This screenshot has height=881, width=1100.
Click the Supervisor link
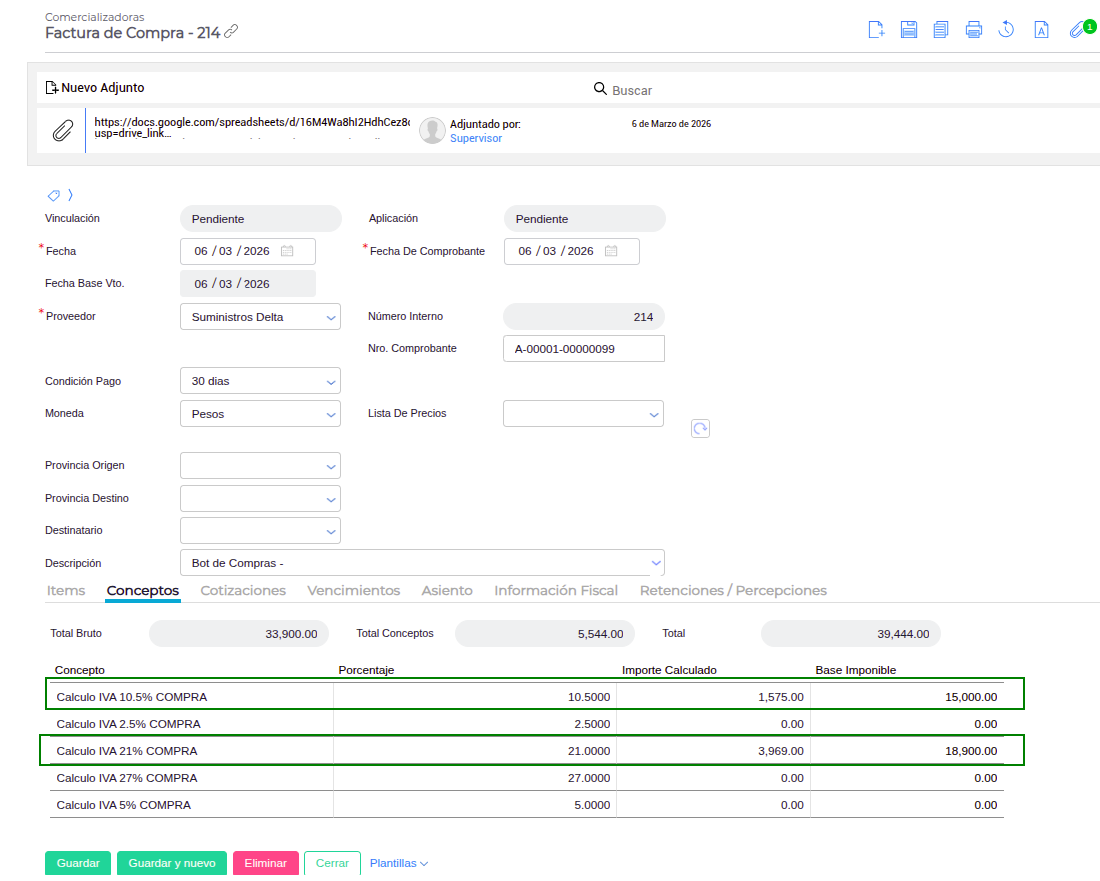pyautogui.click(x=476, y=139)
